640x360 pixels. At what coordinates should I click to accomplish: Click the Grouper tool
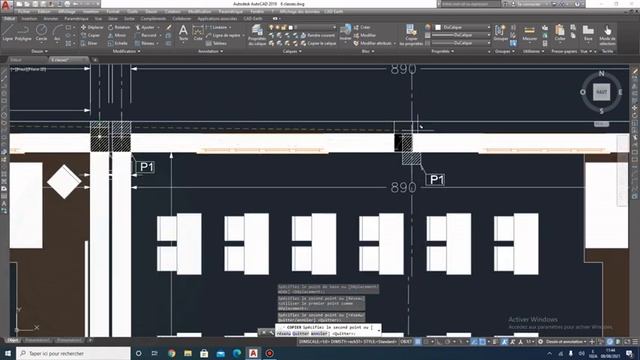tap(500, 33)
